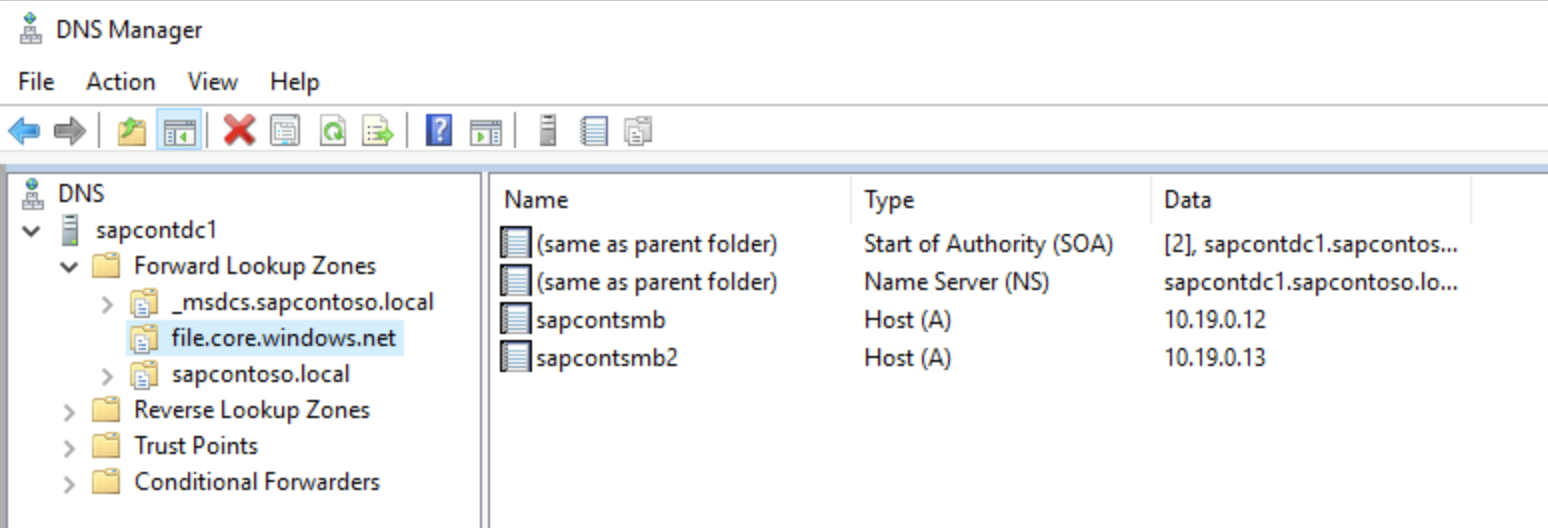Expand the sapcontoso.local zone
Viewport: 1548px width, 528px height.
[107, 375]
